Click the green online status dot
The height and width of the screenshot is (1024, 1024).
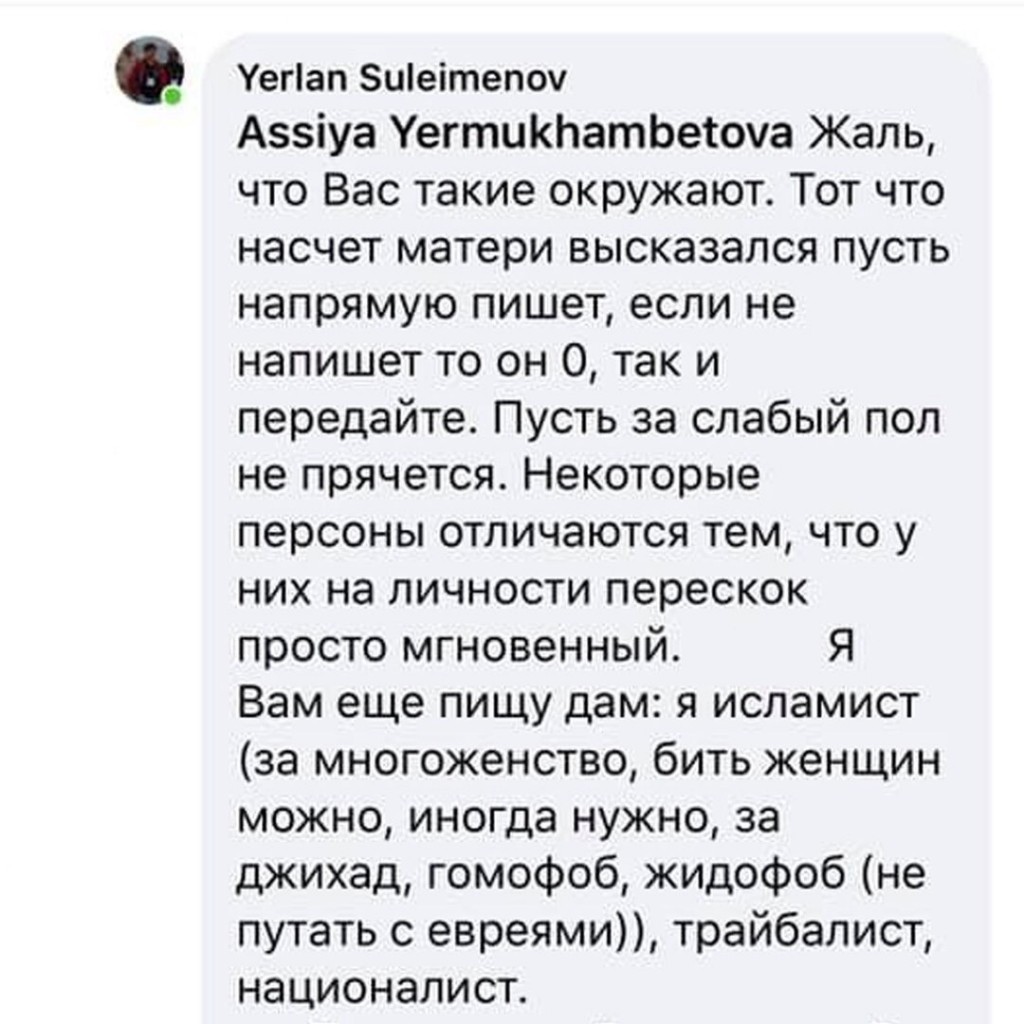[175, 97]
